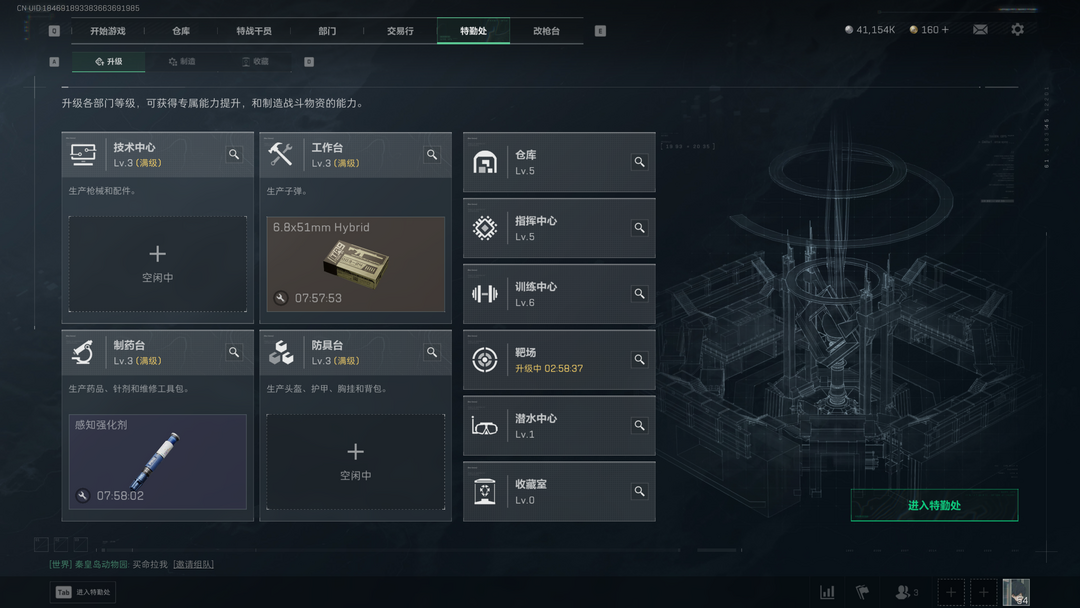
Task: Add production in idle 防具台 slot
Action: click(355, 462)
